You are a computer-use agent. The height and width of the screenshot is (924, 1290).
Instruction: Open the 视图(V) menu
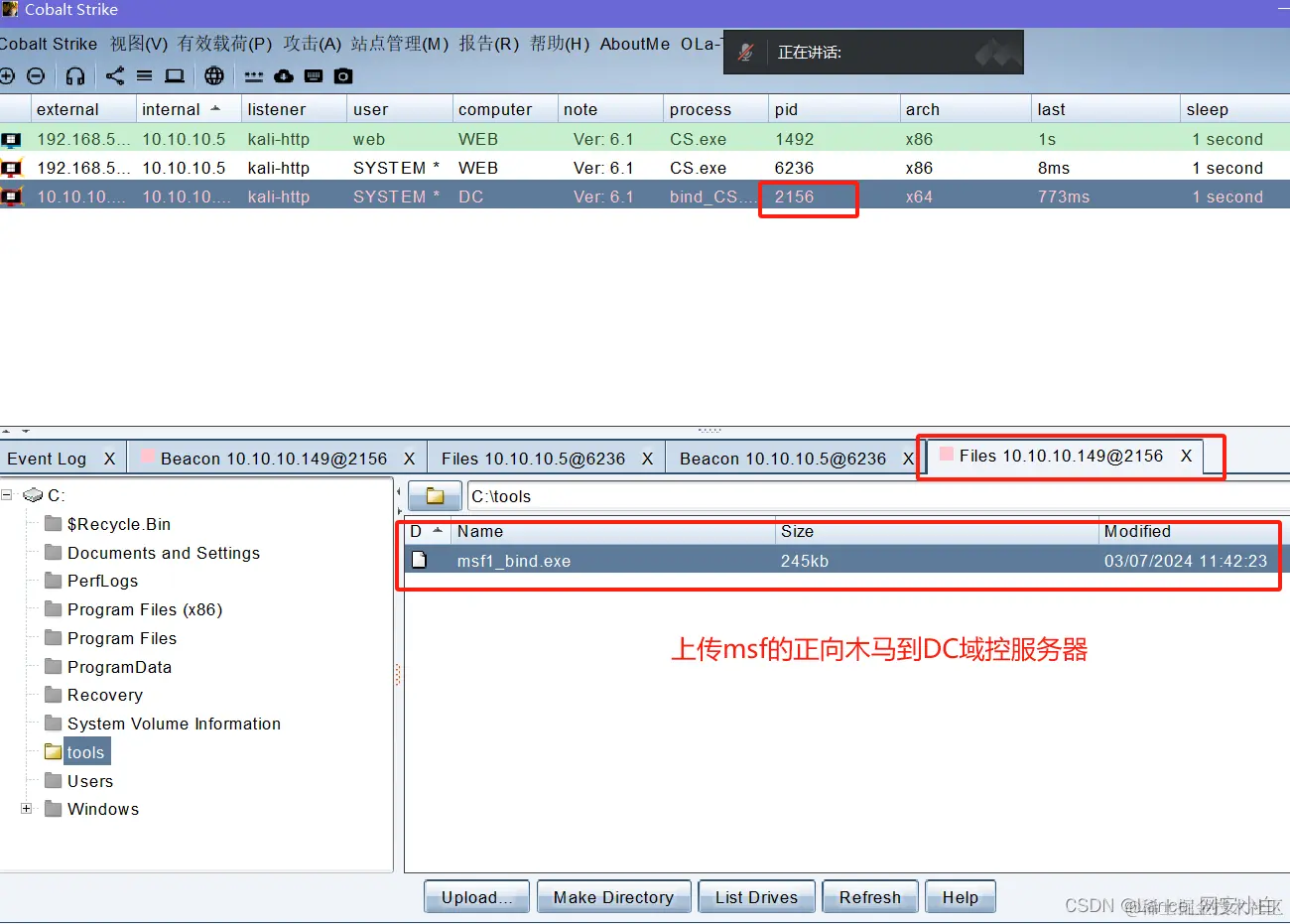tap(139, 44)
